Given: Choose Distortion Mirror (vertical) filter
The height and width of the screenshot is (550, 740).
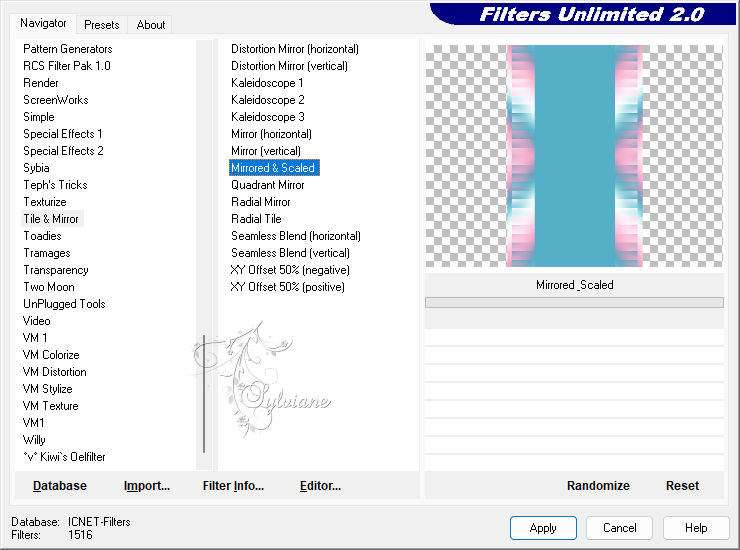Looking at the screenshot, I should click(x=289, y=66).
